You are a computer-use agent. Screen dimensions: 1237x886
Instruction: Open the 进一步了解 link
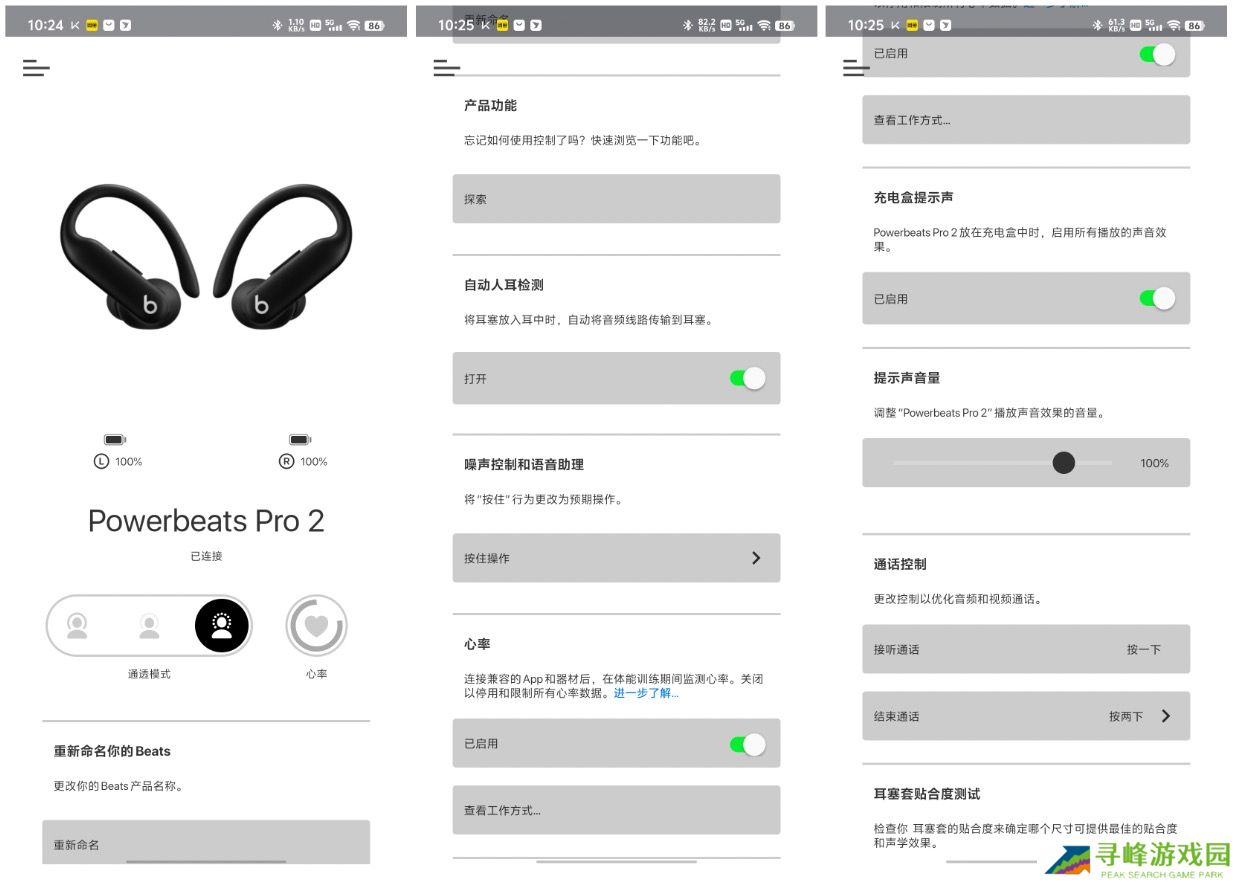click(646, 693)
